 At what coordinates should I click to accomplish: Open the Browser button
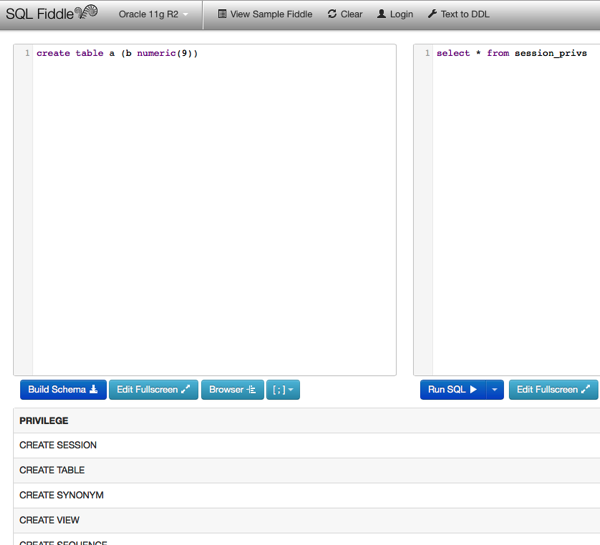[x=232, y=390]
